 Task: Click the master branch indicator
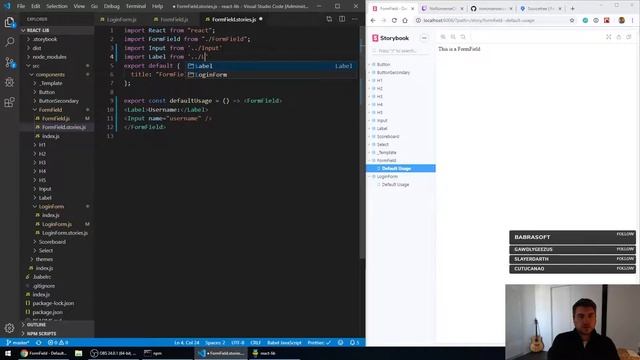[18, 342]
